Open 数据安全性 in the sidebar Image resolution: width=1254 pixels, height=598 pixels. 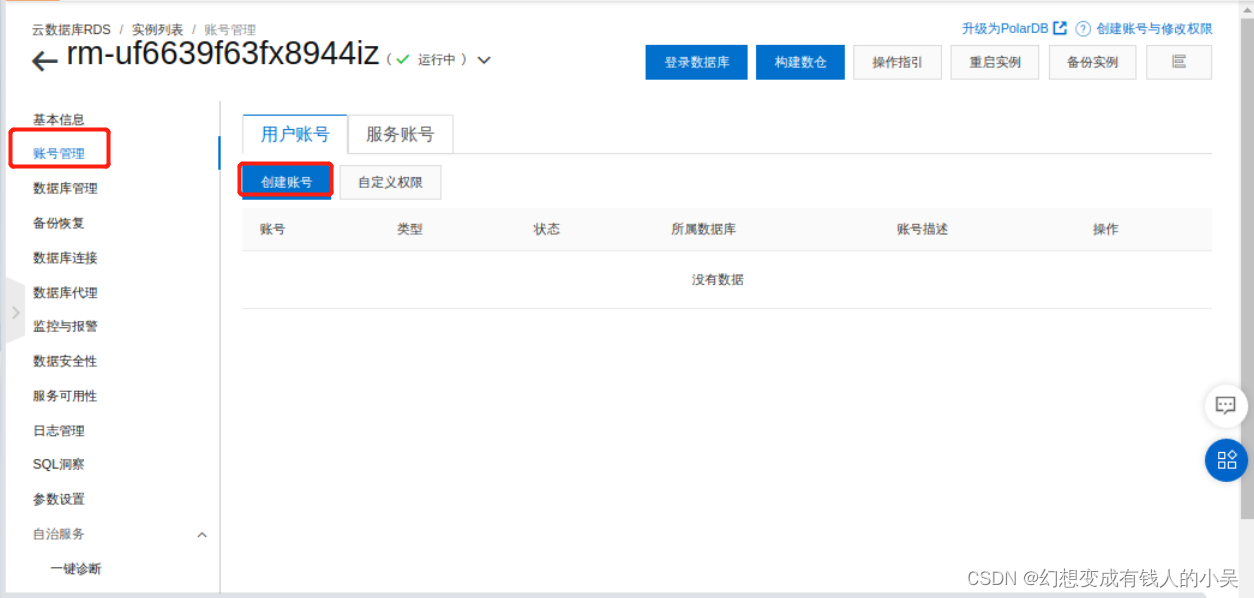(x=65, y=361)
